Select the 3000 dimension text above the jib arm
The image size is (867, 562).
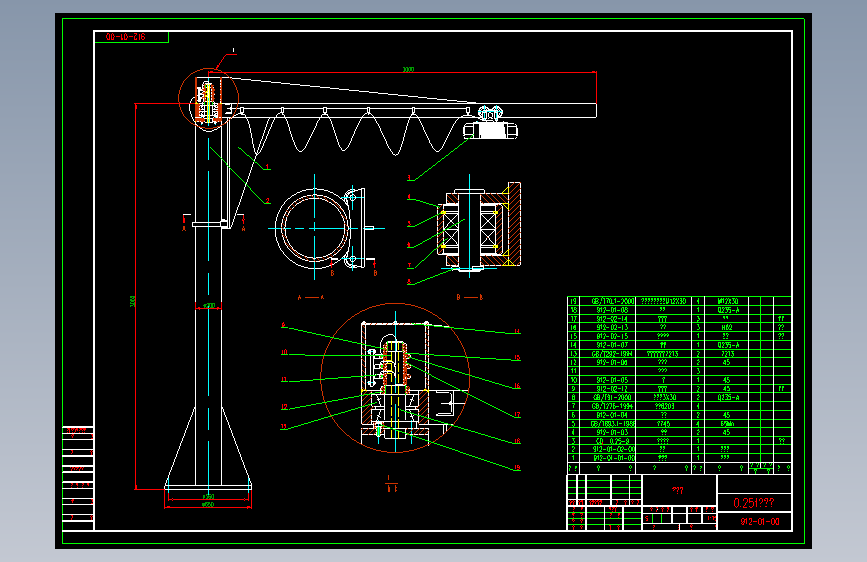point(408,70)
